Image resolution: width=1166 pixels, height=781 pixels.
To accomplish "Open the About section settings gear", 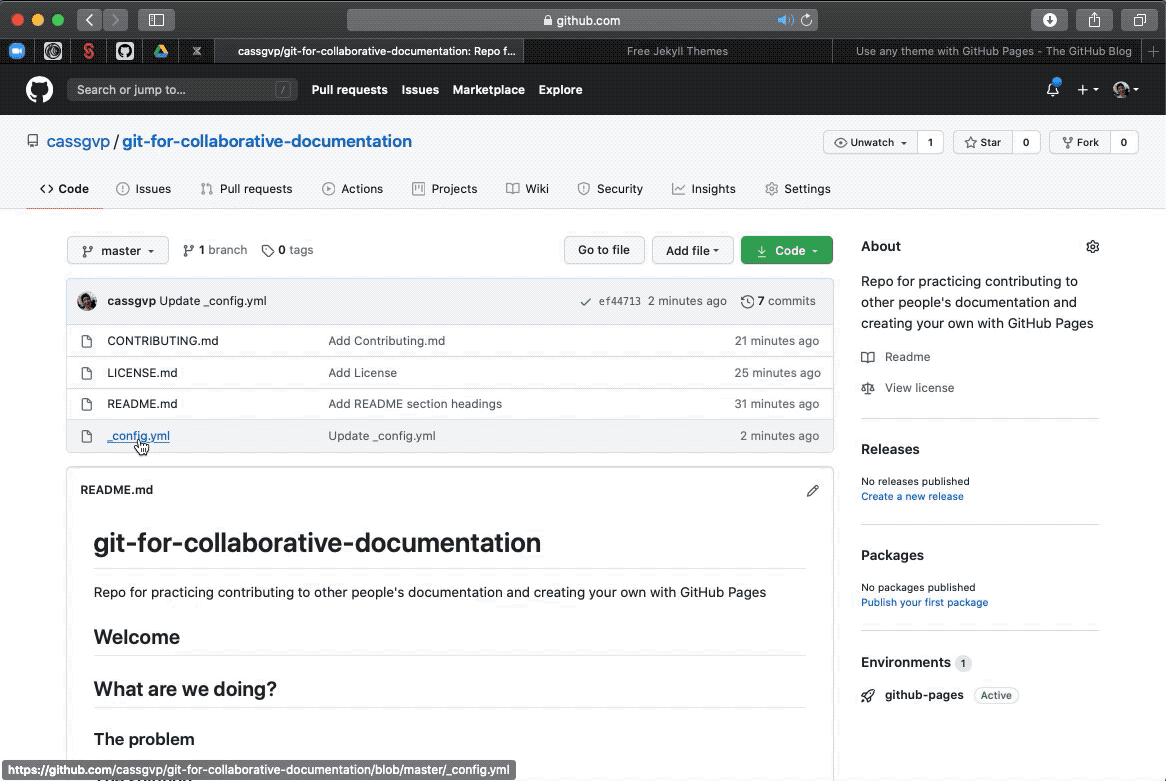I will click(1092, 246).
